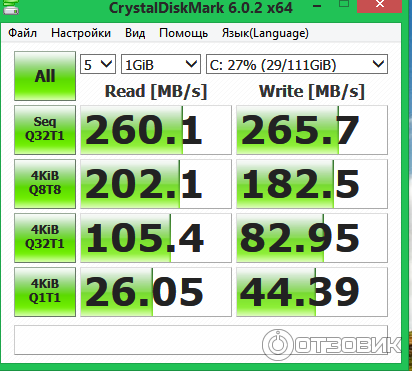The image size is (412, 371).
Task: Start the Seq Q32T1 test
Action: (45, 130)
